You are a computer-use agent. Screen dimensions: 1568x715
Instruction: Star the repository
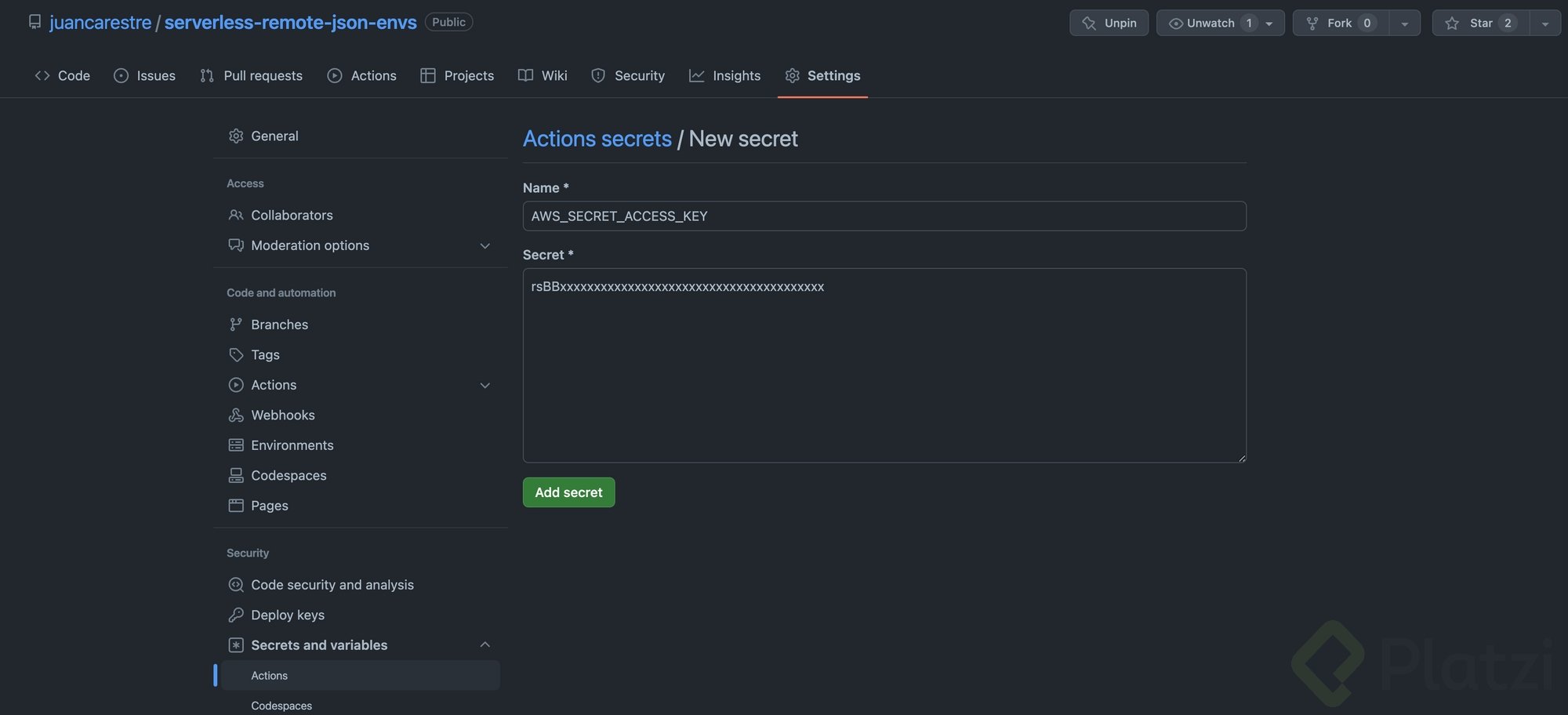click(1481, 23)
